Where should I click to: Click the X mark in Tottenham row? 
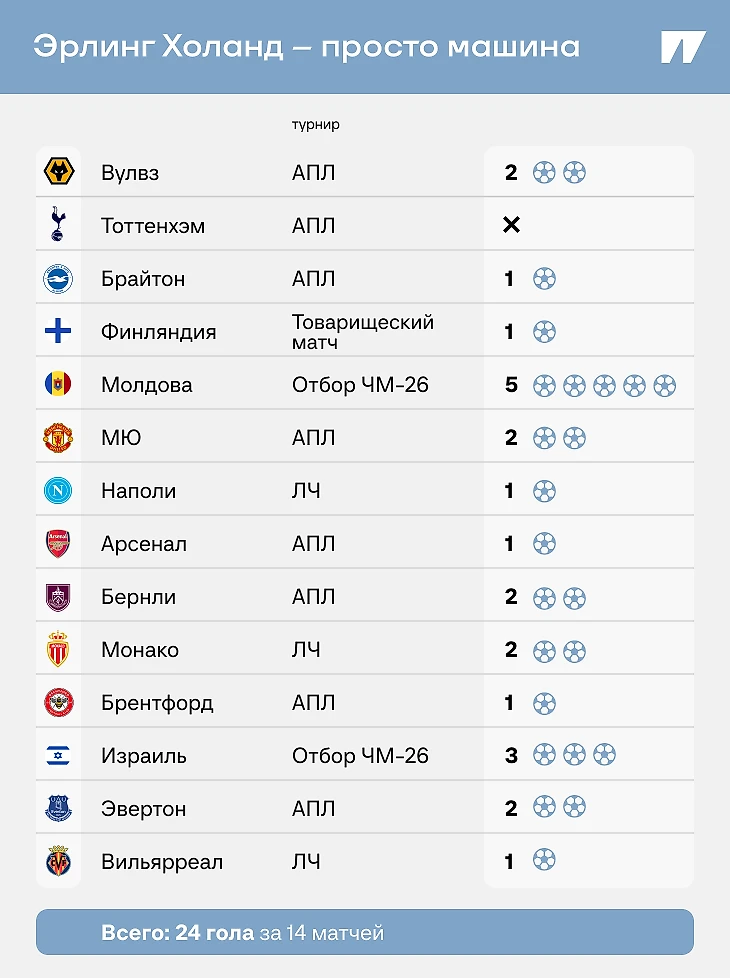coord(511,225)
